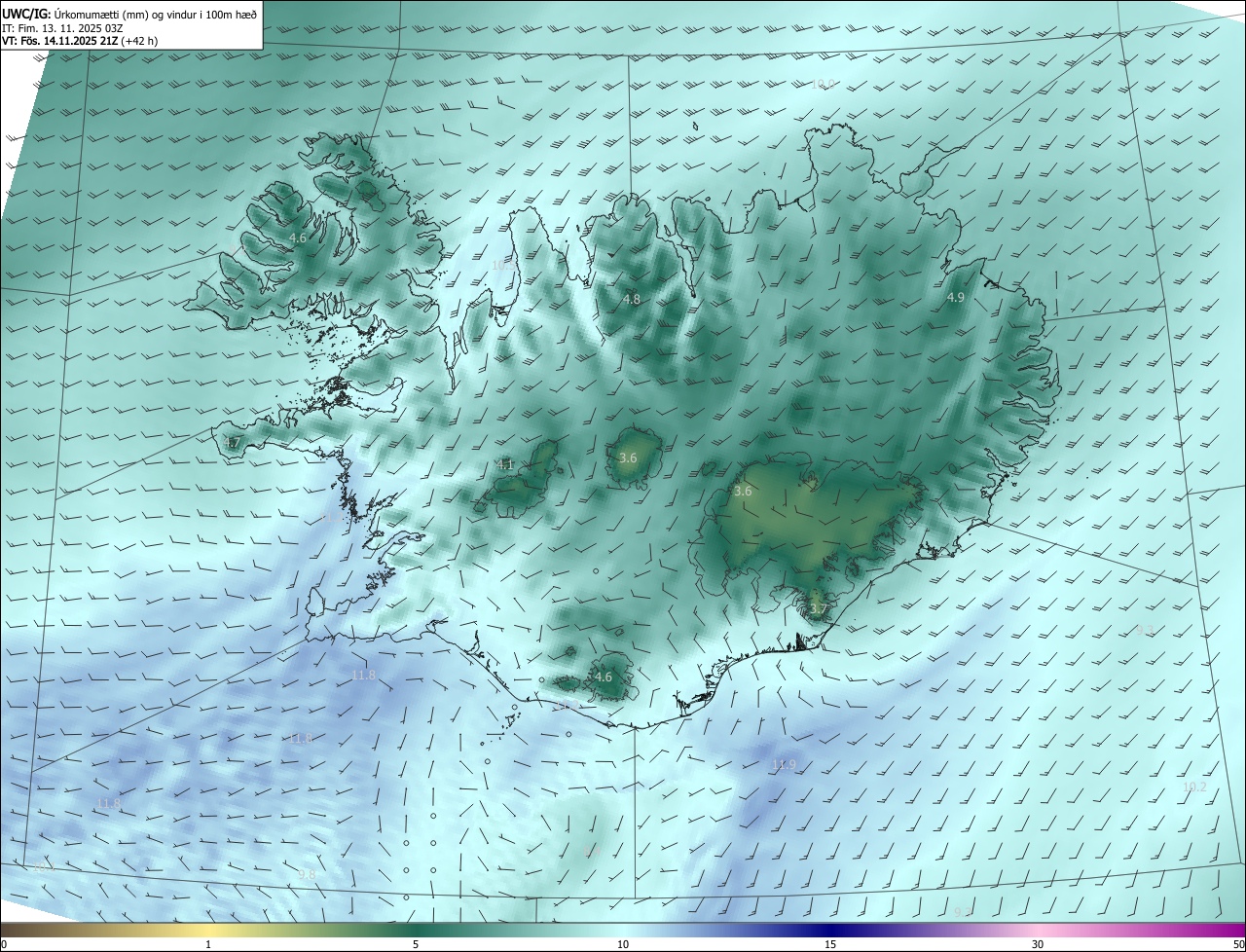Select the colour scale tick label 15
The width and height of the screenshot is (1246, 952).
pos(830,944)
